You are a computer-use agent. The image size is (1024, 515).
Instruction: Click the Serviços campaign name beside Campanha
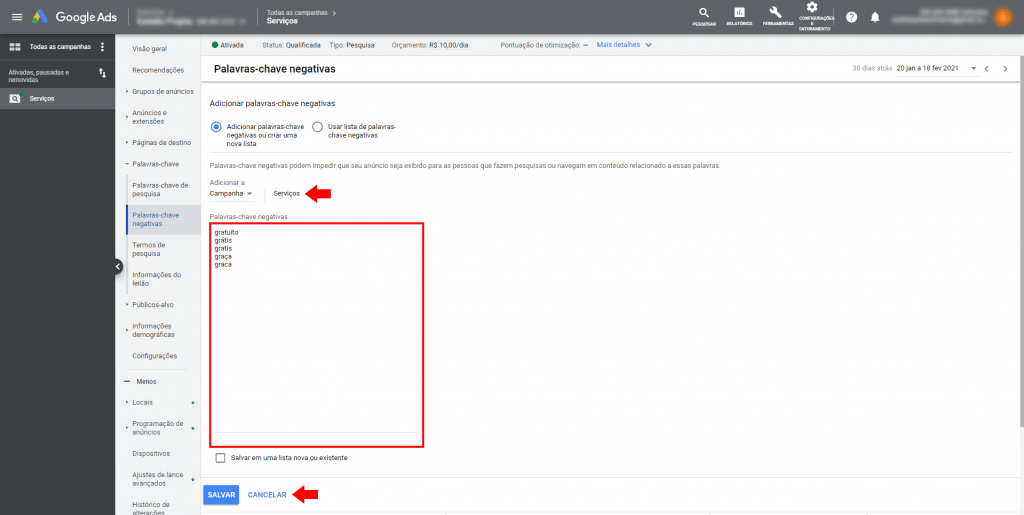[x=287, y=194]
